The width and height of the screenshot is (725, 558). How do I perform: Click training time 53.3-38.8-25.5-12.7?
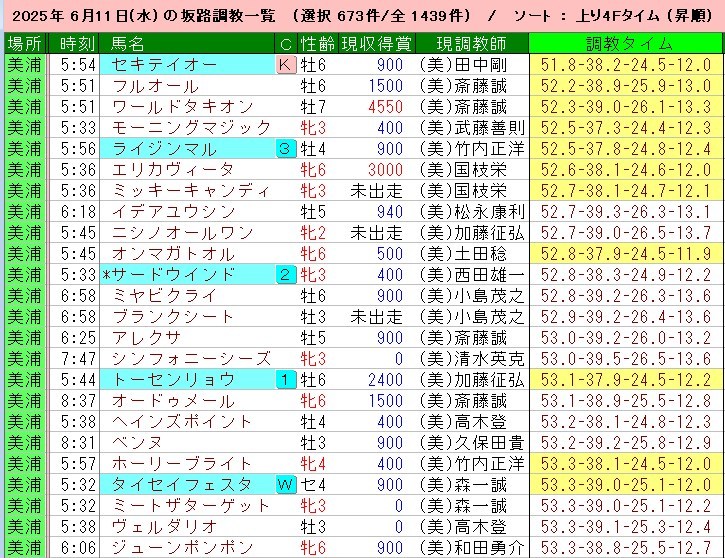626,548
